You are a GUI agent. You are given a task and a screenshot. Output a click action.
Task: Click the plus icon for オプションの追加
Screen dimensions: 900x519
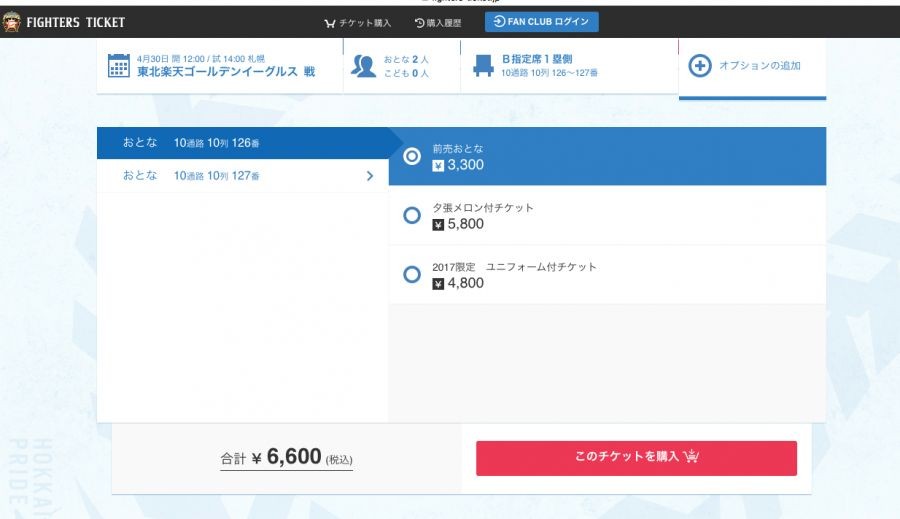coord(701,66)
